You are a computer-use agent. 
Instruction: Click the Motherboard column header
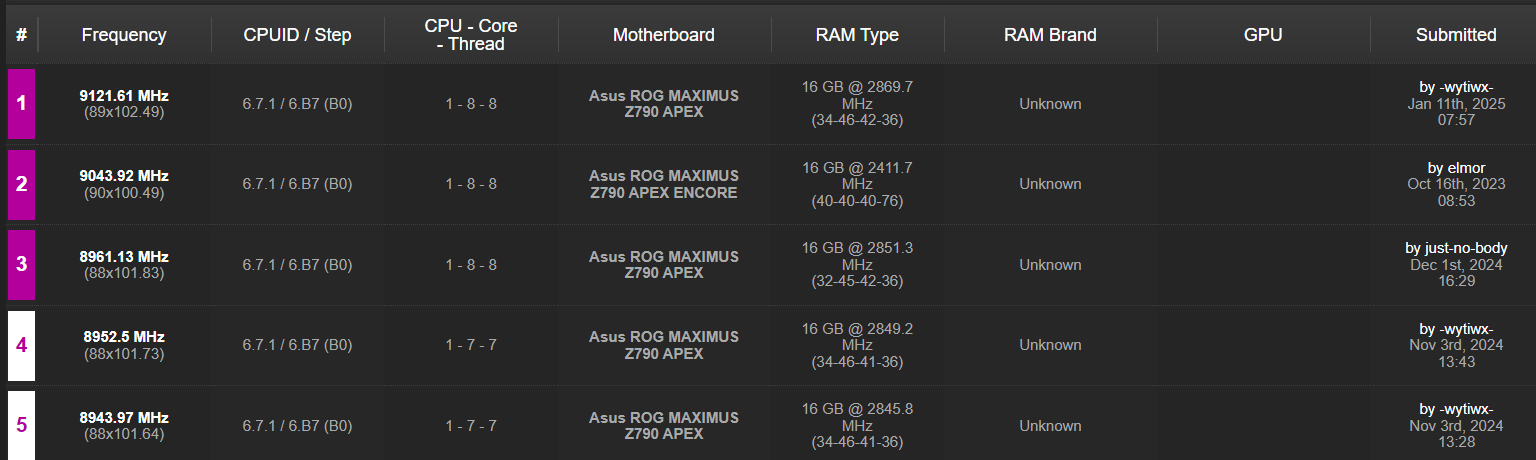pyautogui.click(x=663, y=35)
